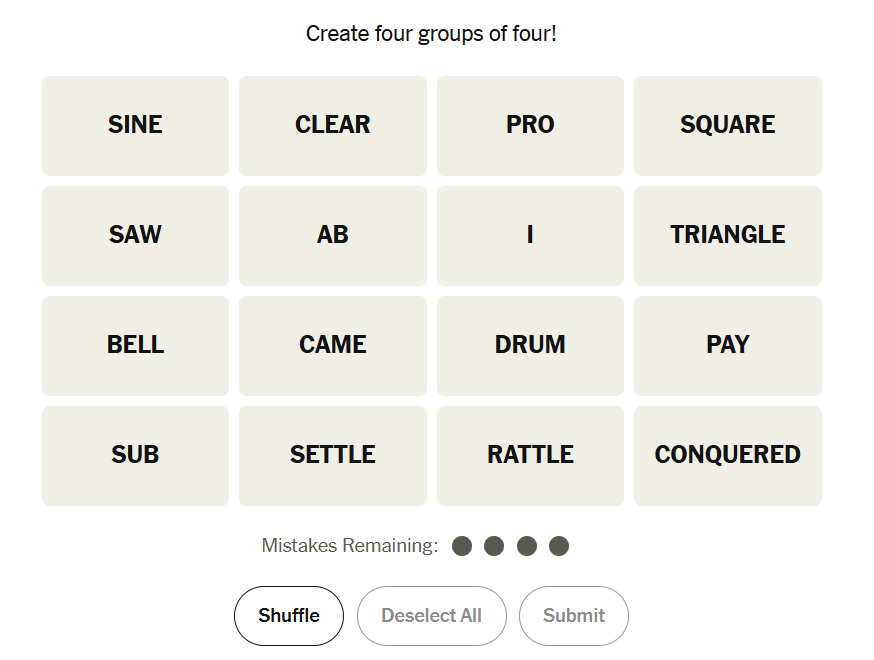
Task: Select the BELL tile
Action: [135, 346]
